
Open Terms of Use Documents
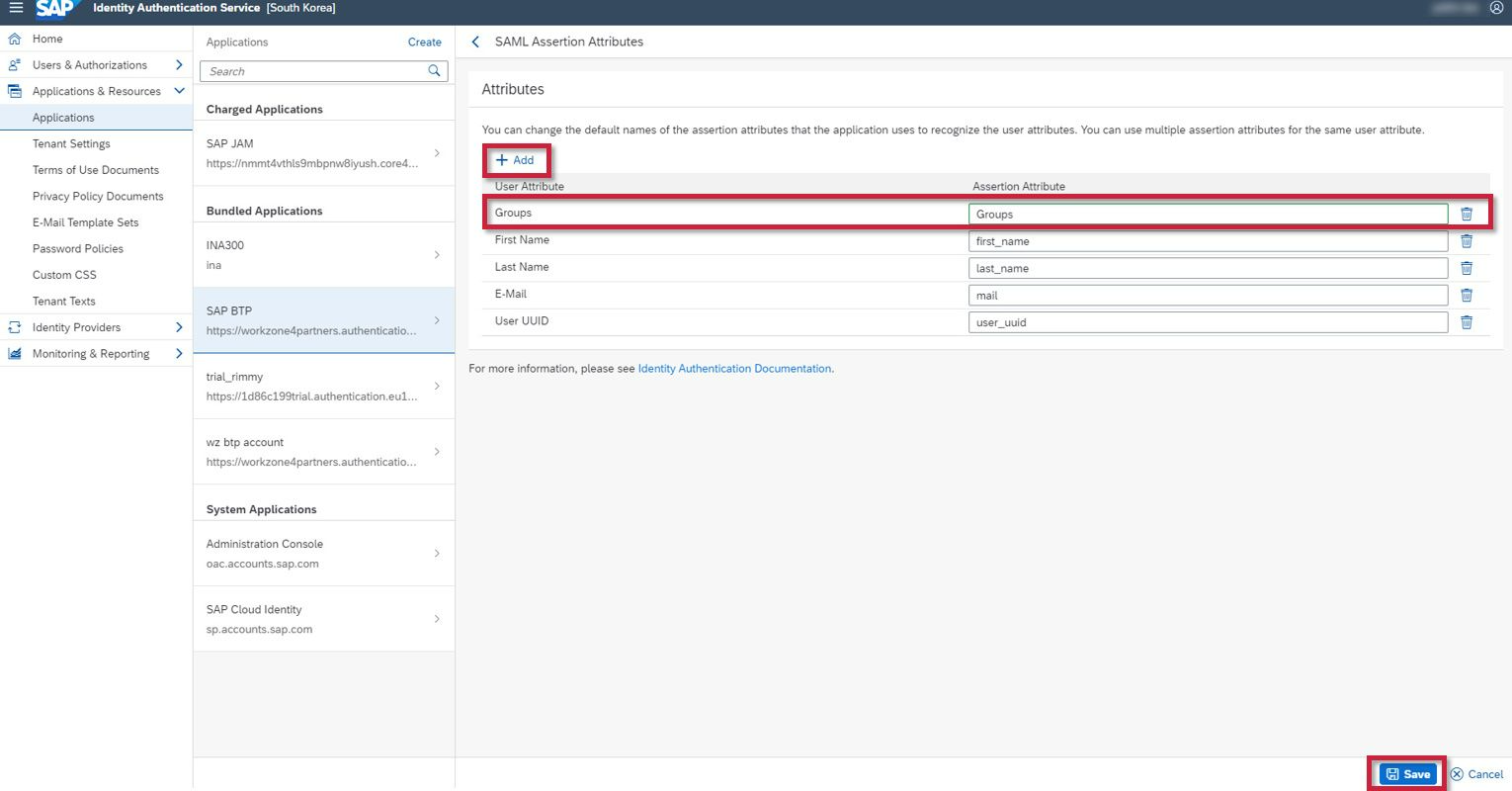pos(95,170)
